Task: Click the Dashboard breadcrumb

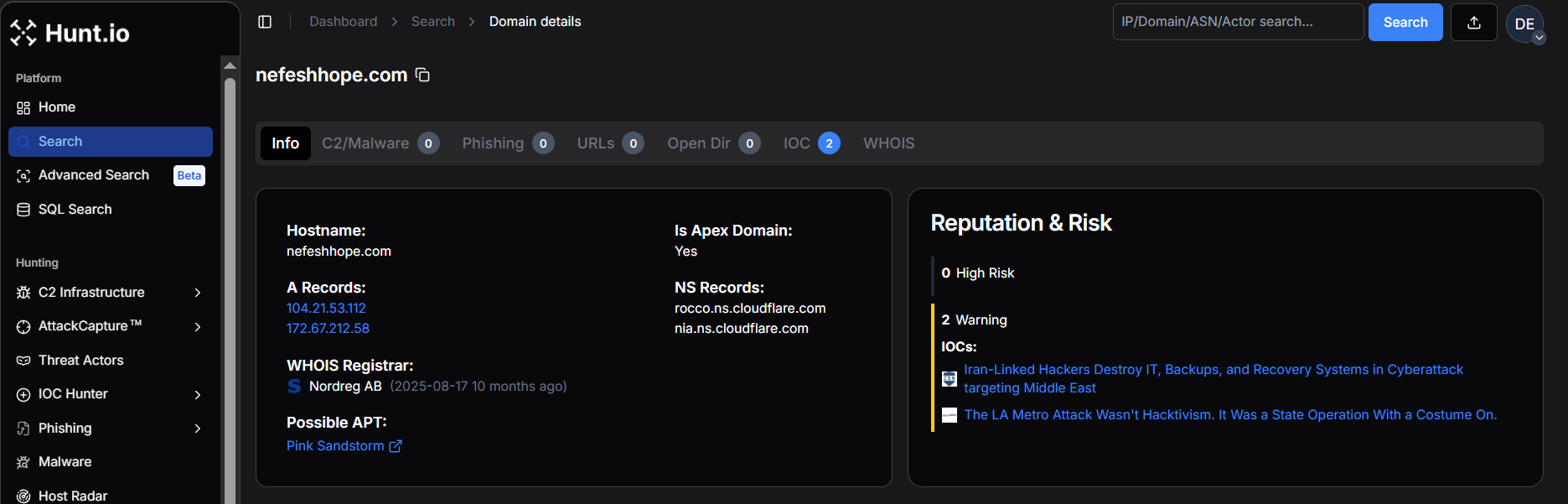Action: pyautogui.click(x=343, y=22)
